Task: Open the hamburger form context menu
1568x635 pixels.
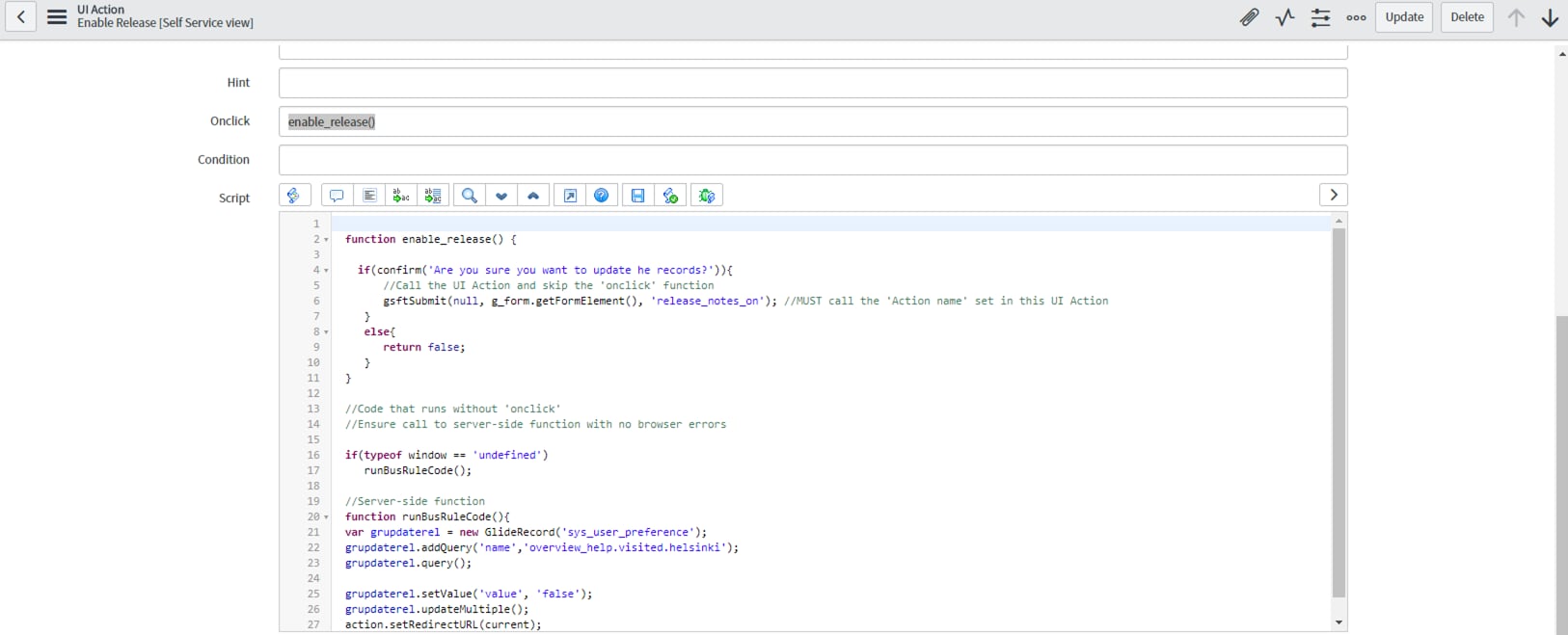Action: click(57, 17)
